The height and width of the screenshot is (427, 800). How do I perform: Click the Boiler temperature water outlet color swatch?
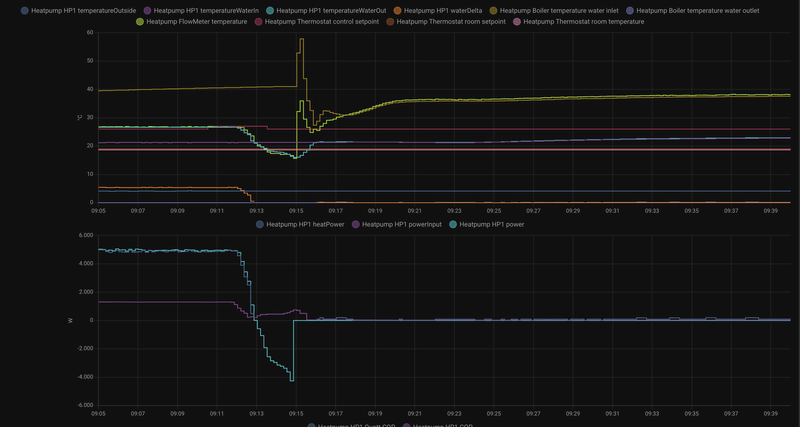(x=630, y=10)
